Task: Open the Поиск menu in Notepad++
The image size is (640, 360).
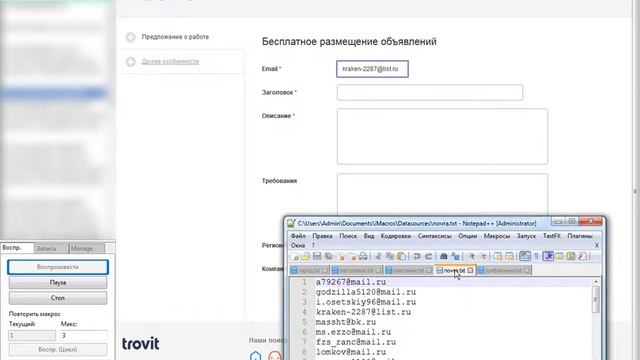Action: pos(348,236)
